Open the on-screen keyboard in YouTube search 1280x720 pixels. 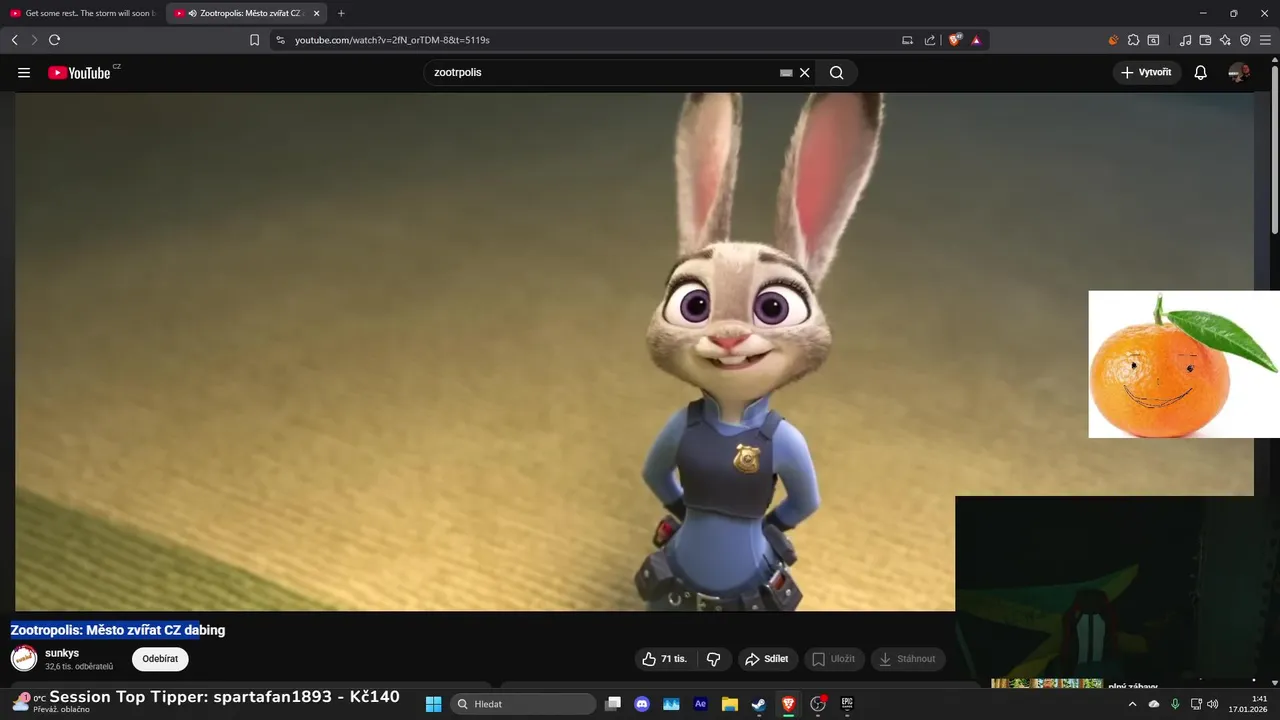(786, 72)
